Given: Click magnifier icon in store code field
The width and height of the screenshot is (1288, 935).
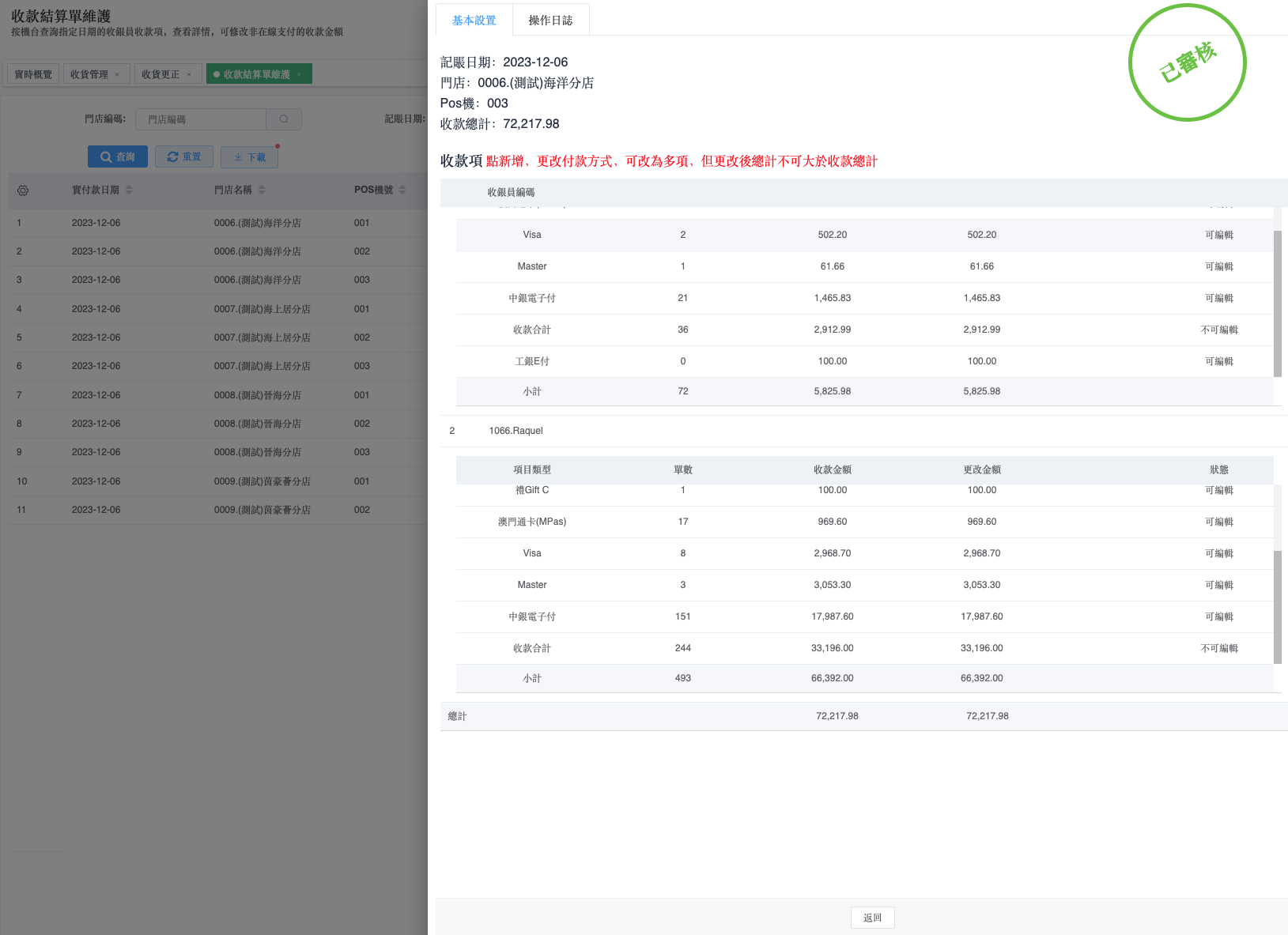Looking at the screenshot, I should 284,119.
